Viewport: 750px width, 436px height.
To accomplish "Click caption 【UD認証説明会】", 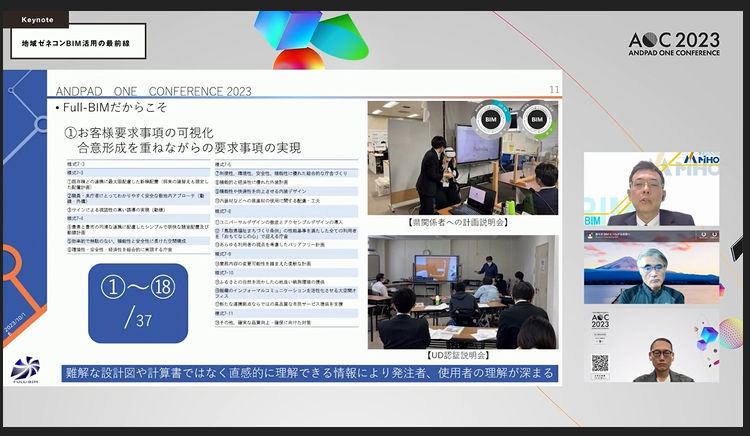I will (x=458, y=355).
